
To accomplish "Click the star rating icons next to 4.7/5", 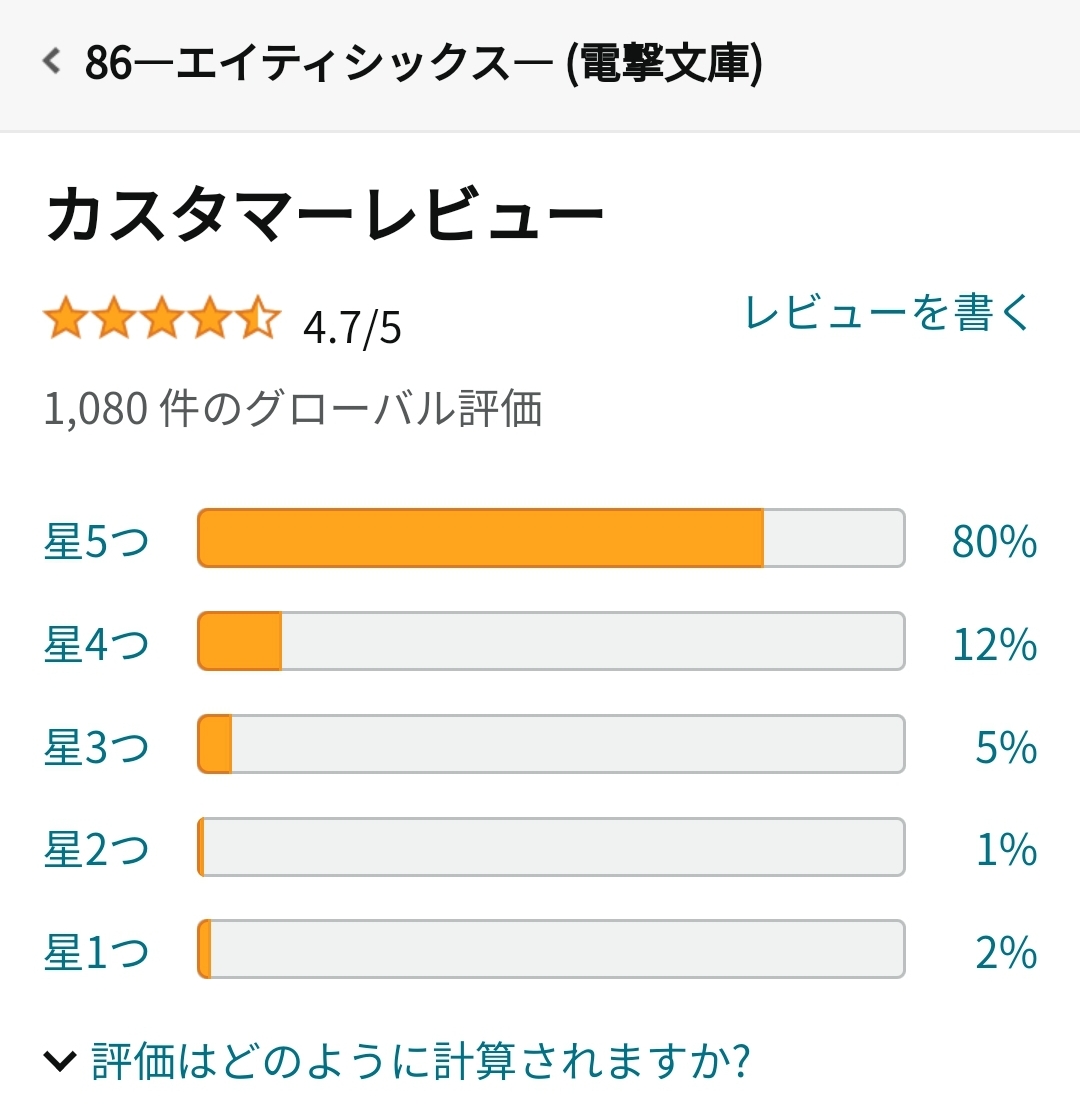I will (162, 318).
